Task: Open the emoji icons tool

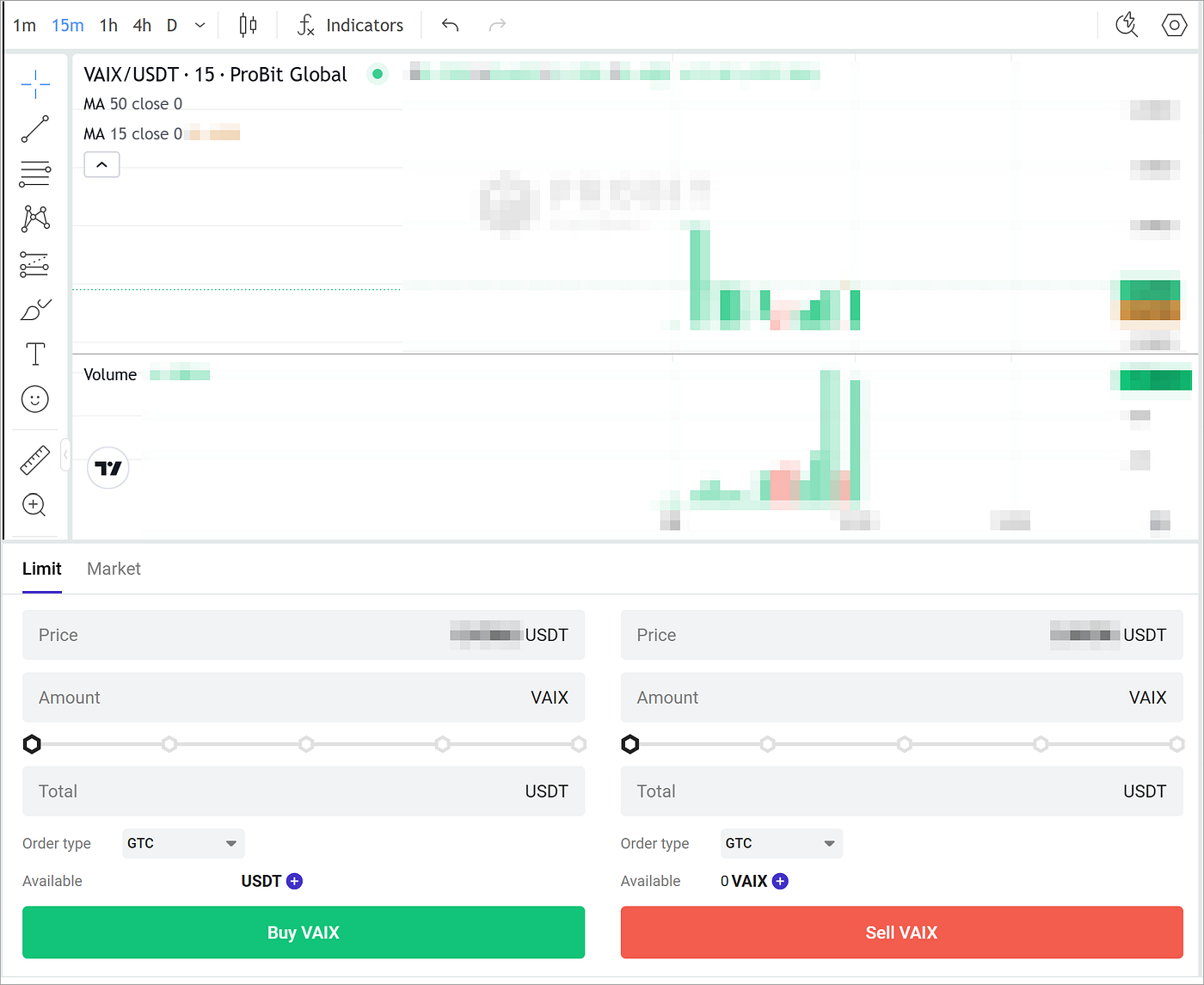Action: point(35,399)
